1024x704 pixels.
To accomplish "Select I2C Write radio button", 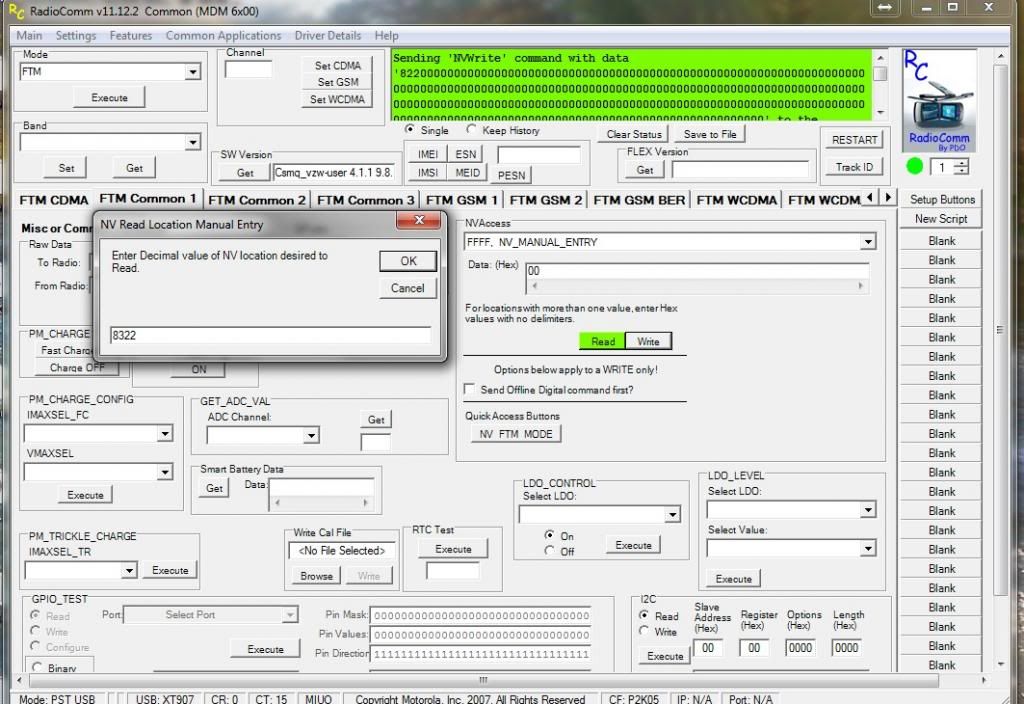I will pyautogui.click(x=644, y=631).
